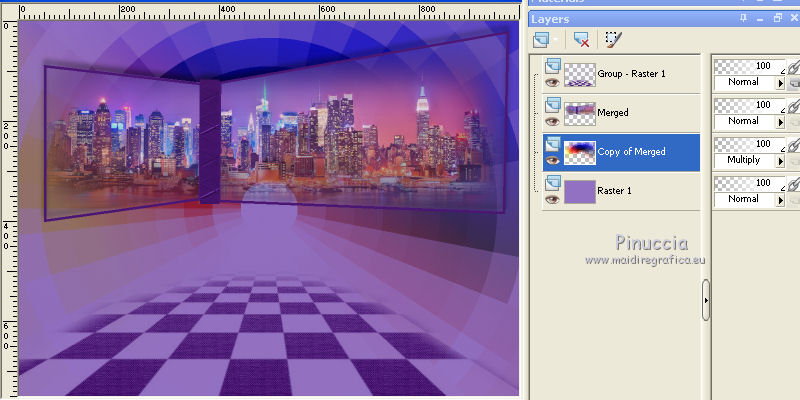Click the Multiply blend mode field

pos(744,161)
